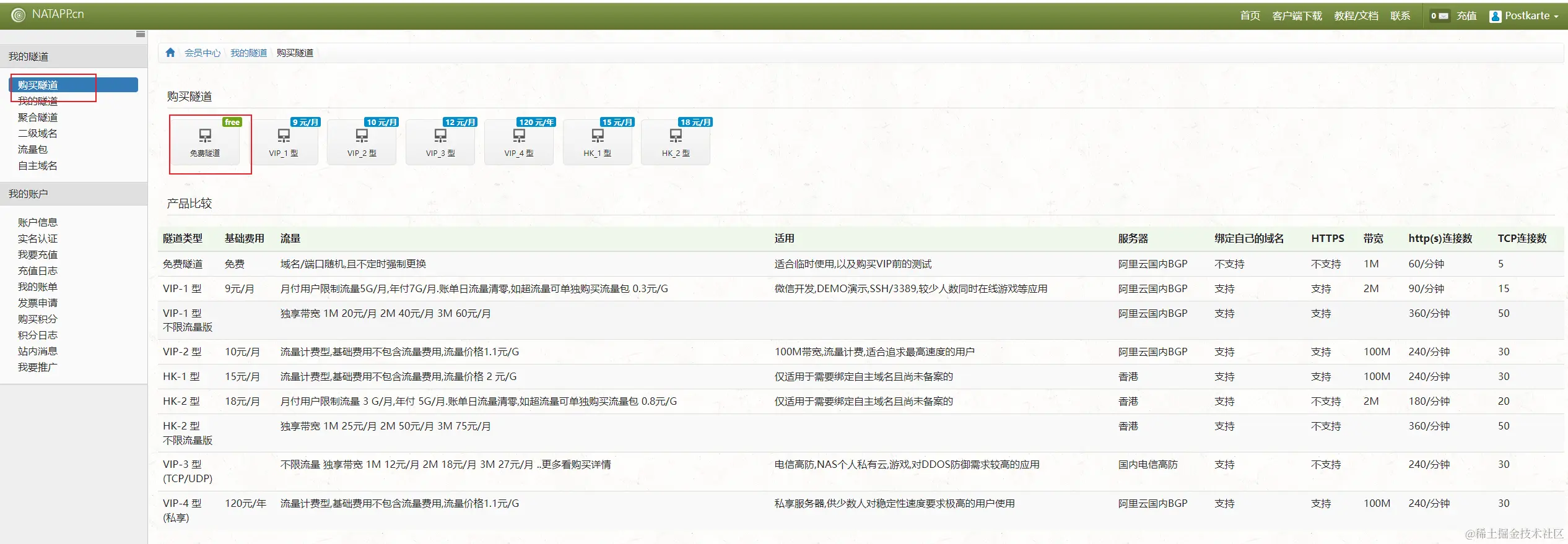Open 发票申请 in the sidebar
Viewport: 1568px width, 544px height.
(38, 303)
